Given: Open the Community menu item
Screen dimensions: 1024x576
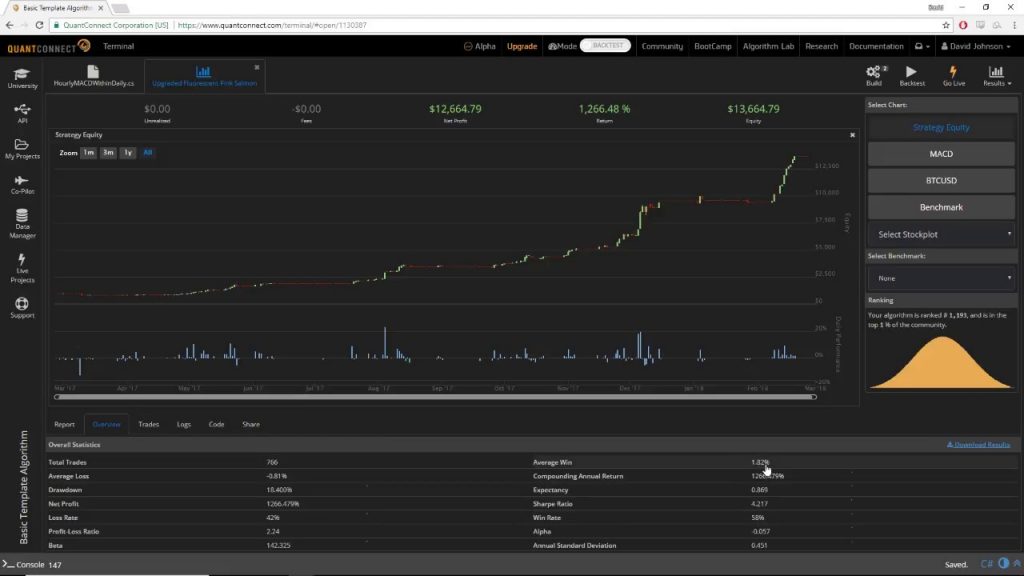Looking at the screenshot, I should coord(662,46).
